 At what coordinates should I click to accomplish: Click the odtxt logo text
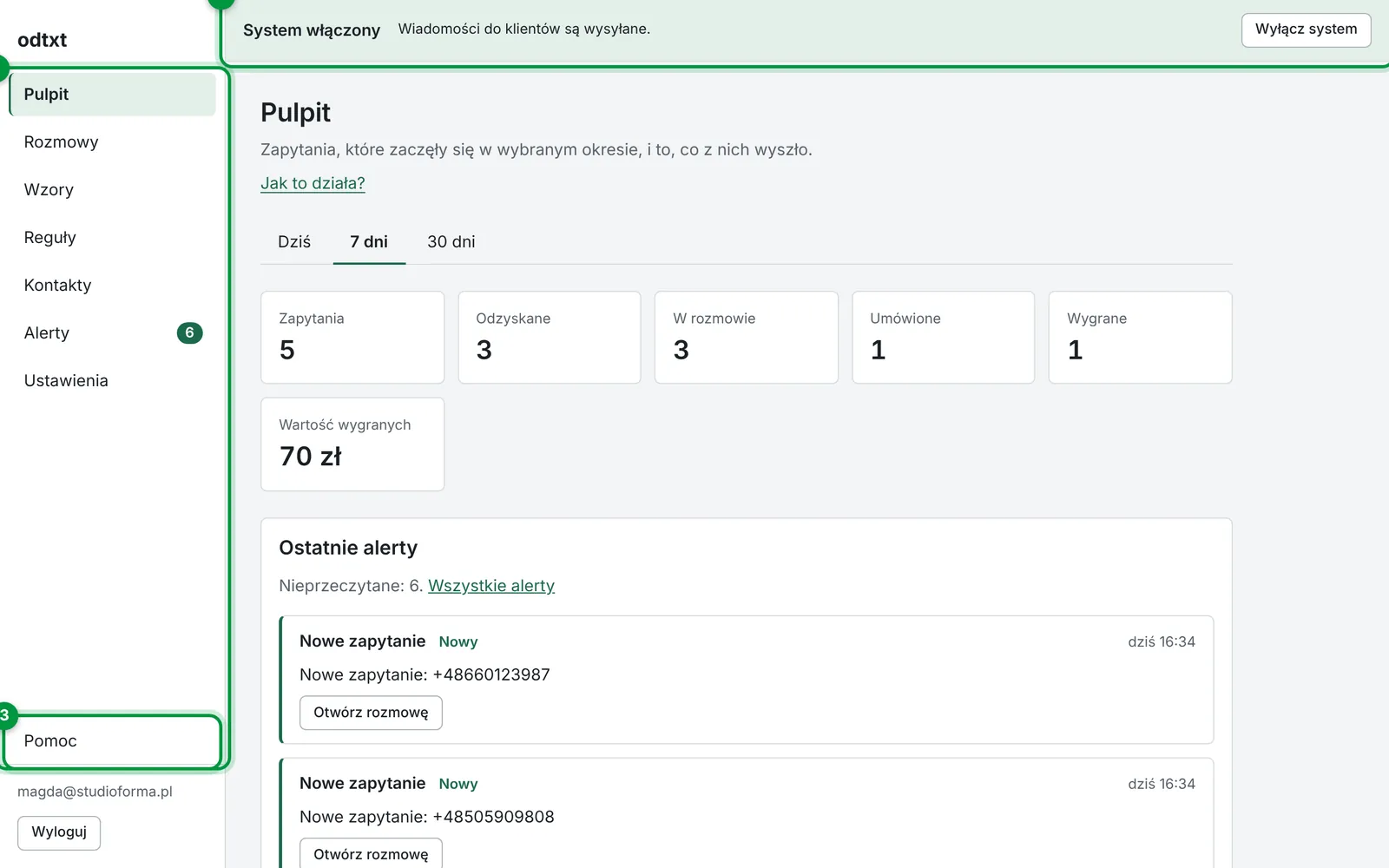tap(42, 40)
